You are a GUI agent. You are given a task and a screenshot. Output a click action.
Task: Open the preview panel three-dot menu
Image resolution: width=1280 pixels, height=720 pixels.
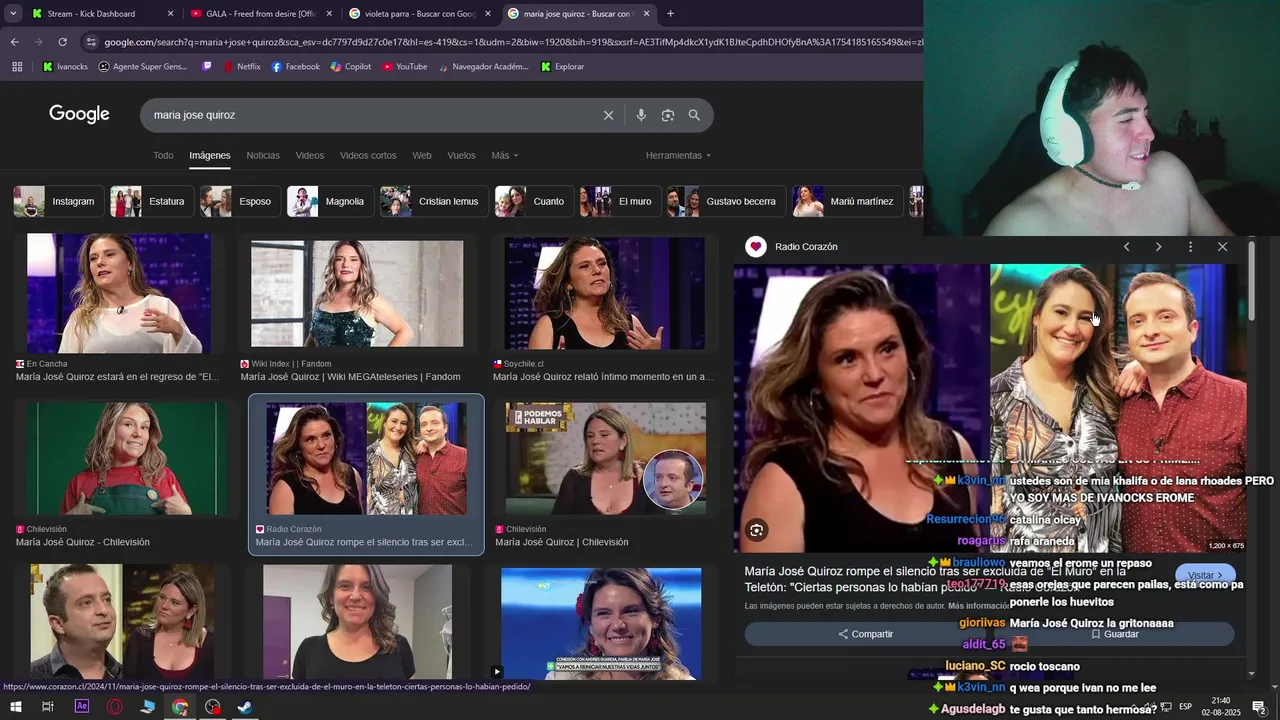click(x=1190, y=247)
